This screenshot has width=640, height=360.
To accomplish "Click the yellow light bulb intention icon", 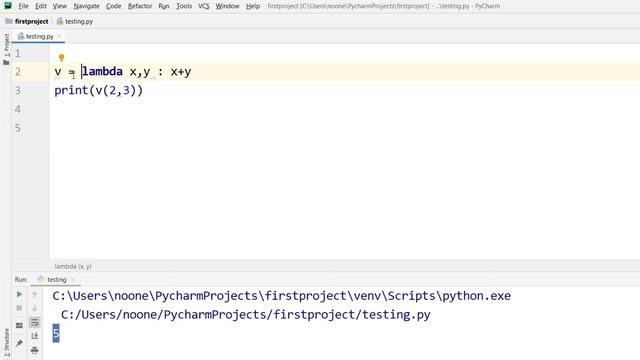I will [61, 58].
